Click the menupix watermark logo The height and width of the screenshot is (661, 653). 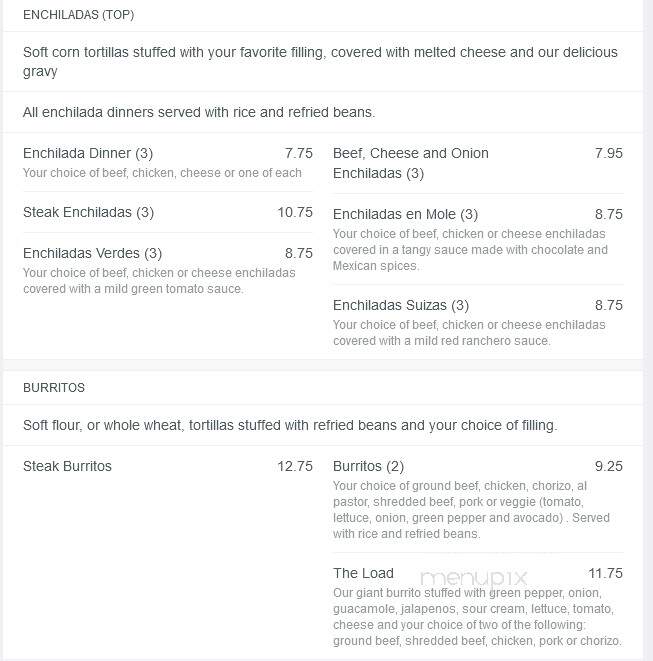tap(473, 577)
